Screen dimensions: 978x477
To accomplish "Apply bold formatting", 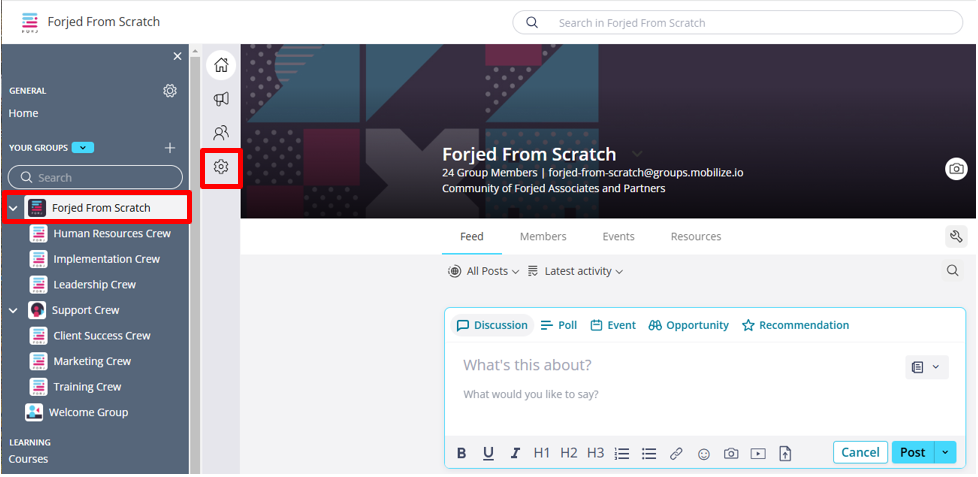I will pos(462,453).
